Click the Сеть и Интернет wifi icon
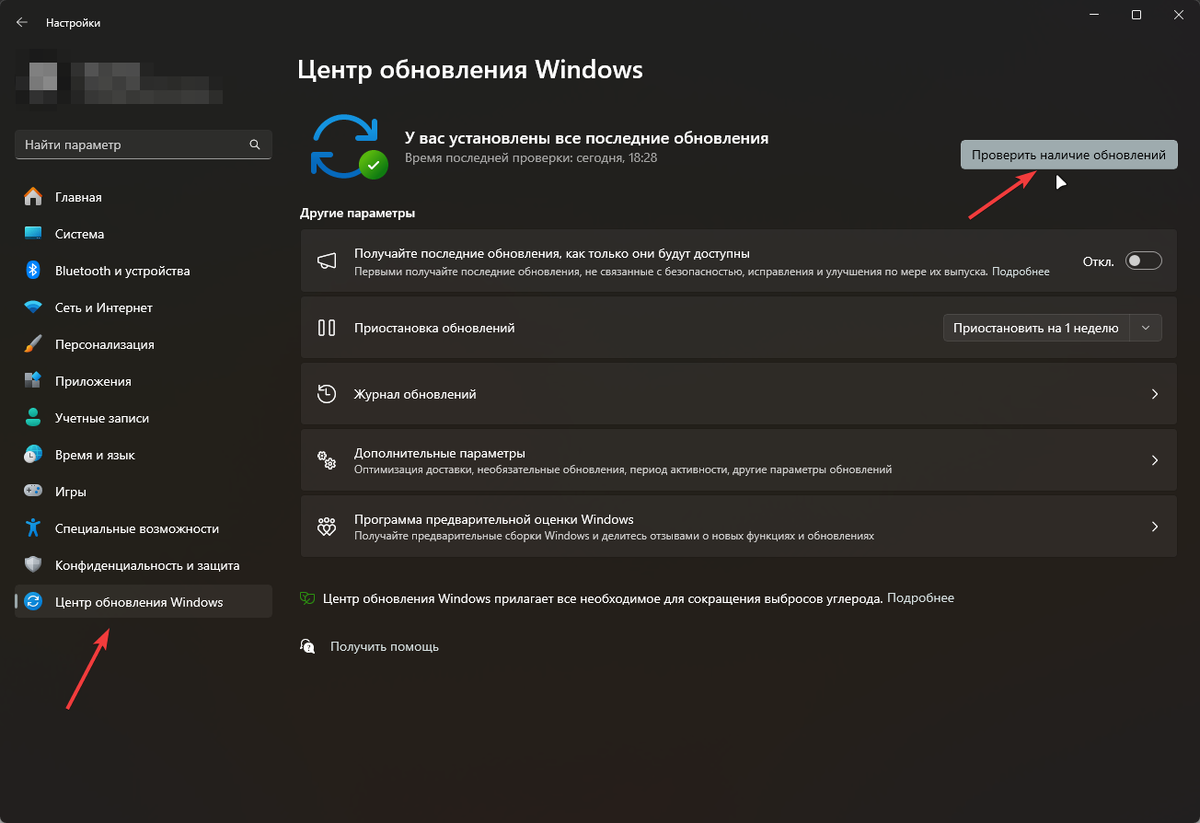 pos(33,308)
